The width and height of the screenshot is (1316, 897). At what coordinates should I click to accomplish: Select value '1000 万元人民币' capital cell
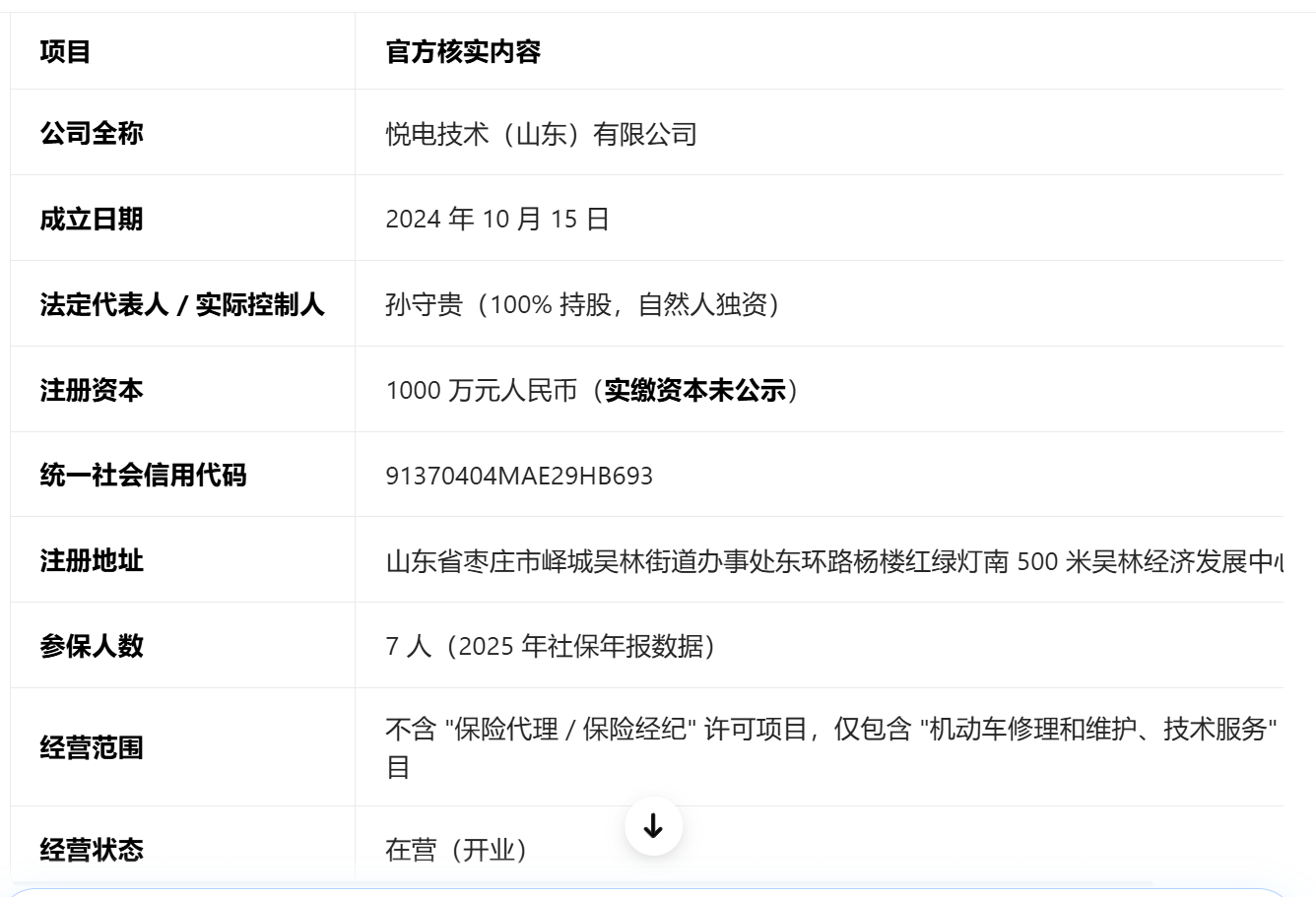(596, 390)
